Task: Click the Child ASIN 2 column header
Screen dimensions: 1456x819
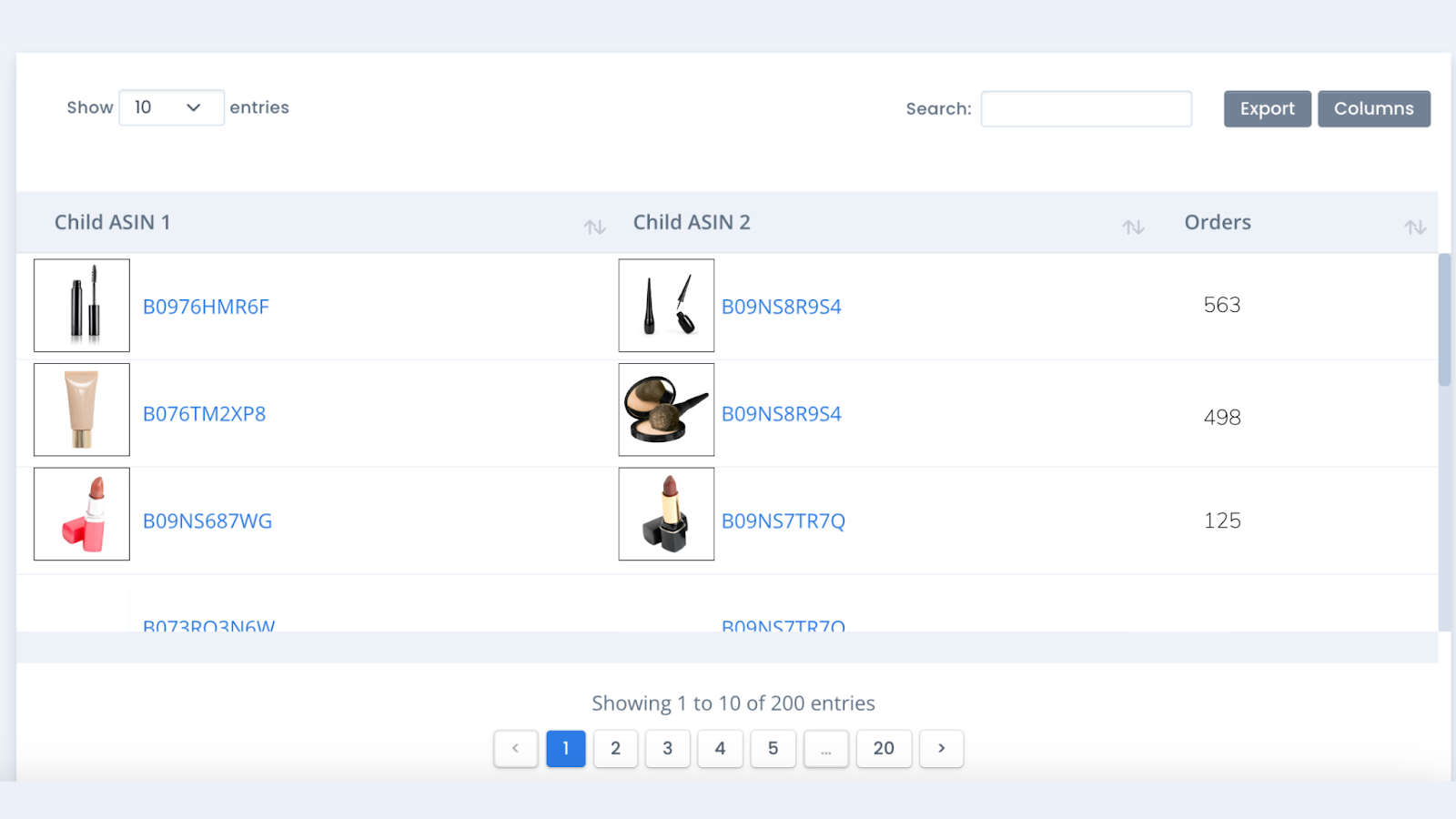Action: (x=692, y=222)
